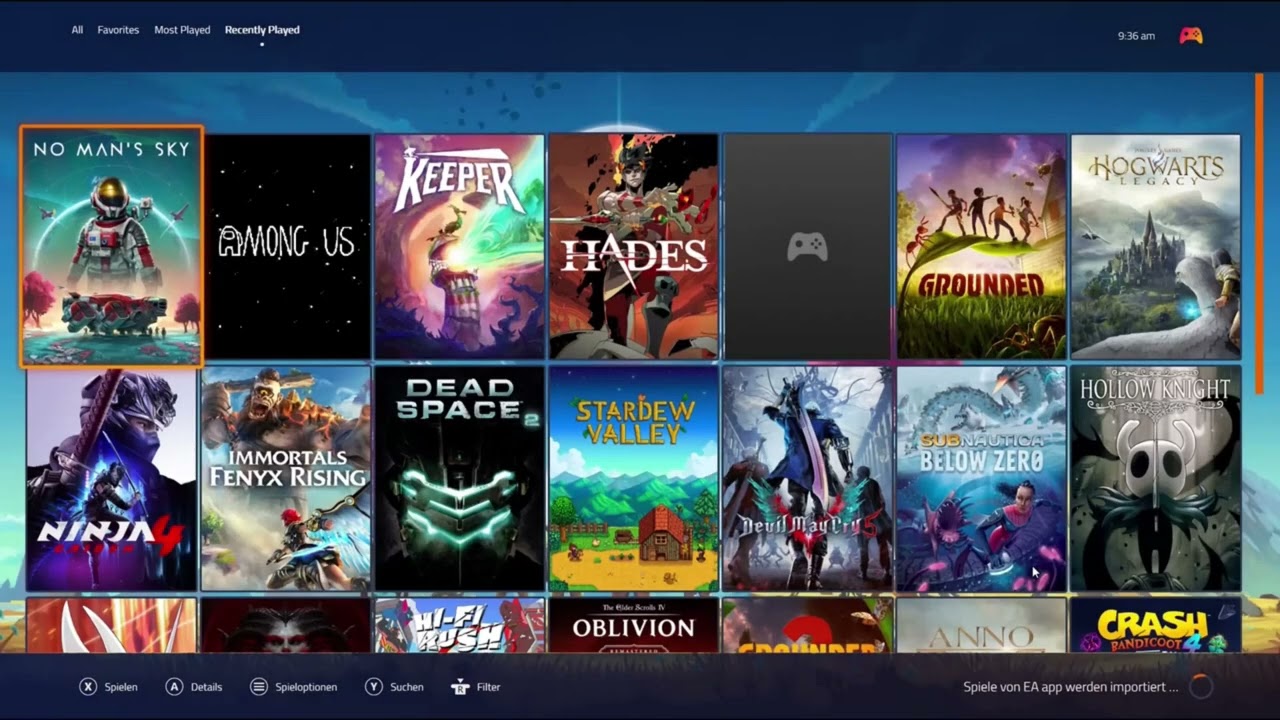Image resolution: width=1280 pixels, height=720 pixels.
Task: Select the Among Us game cover
Action: pos(286,246)
